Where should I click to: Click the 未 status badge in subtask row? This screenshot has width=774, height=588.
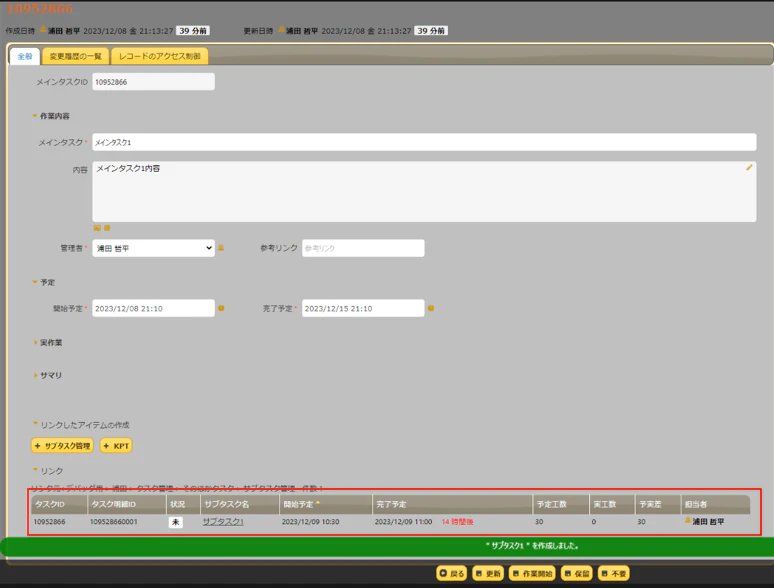[x=175, y=522]
